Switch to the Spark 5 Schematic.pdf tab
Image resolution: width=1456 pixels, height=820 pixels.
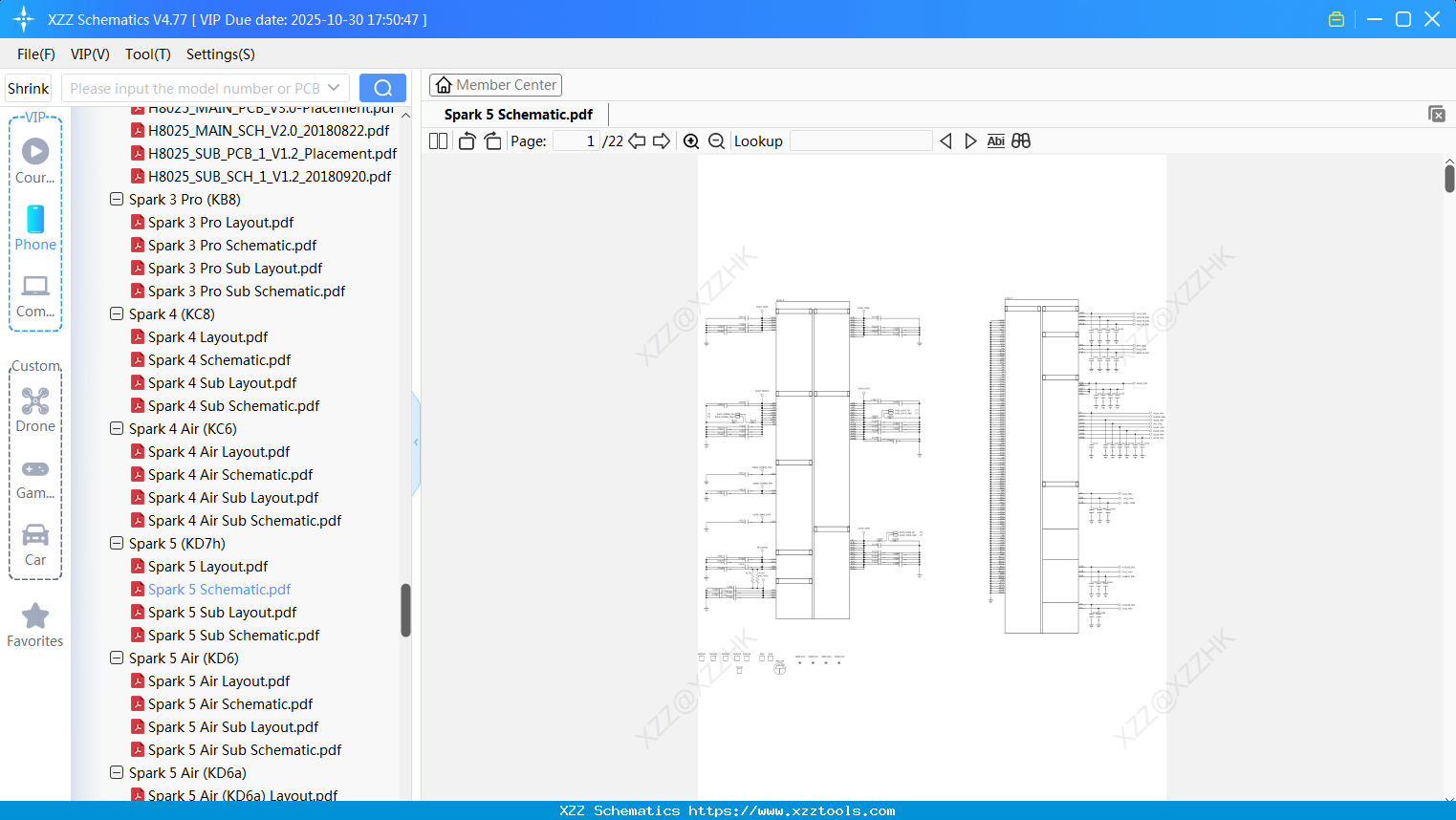point(517,114)
